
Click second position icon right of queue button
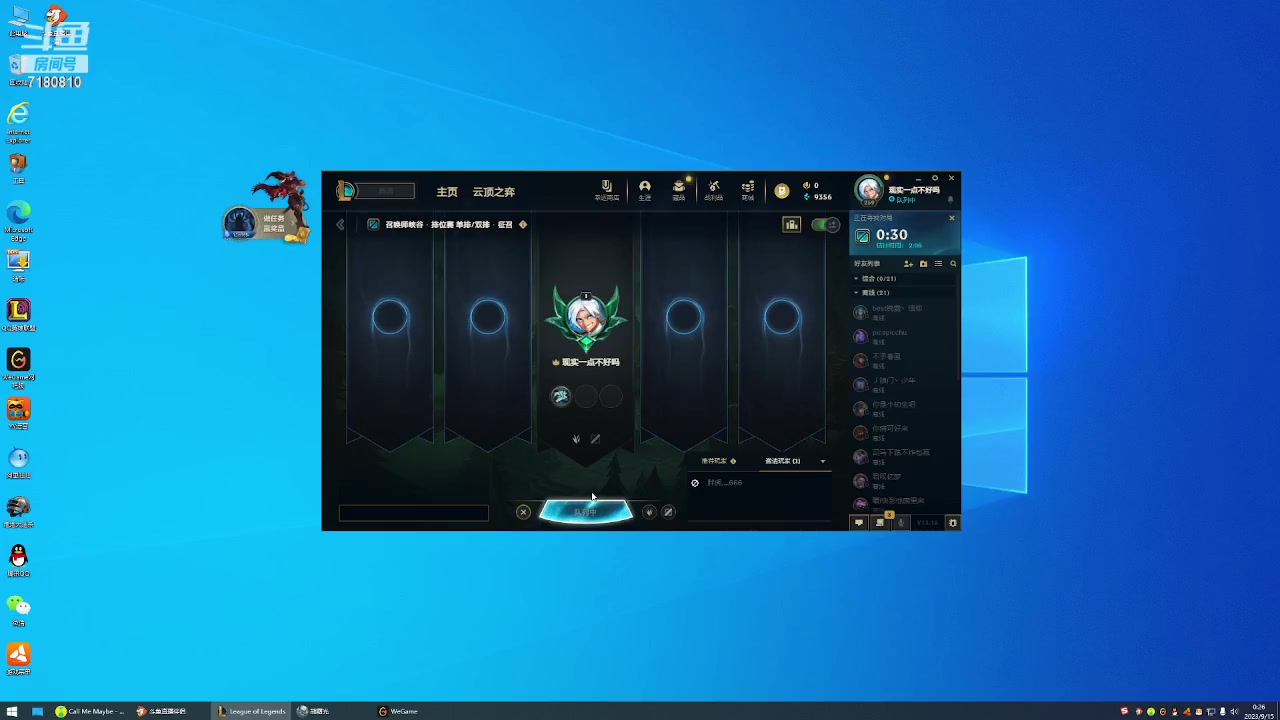point(669,512)
